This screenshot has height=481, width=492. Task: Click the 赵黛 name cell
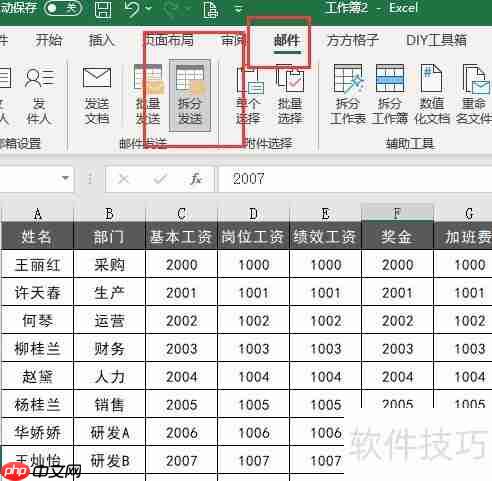click(37, 376)
